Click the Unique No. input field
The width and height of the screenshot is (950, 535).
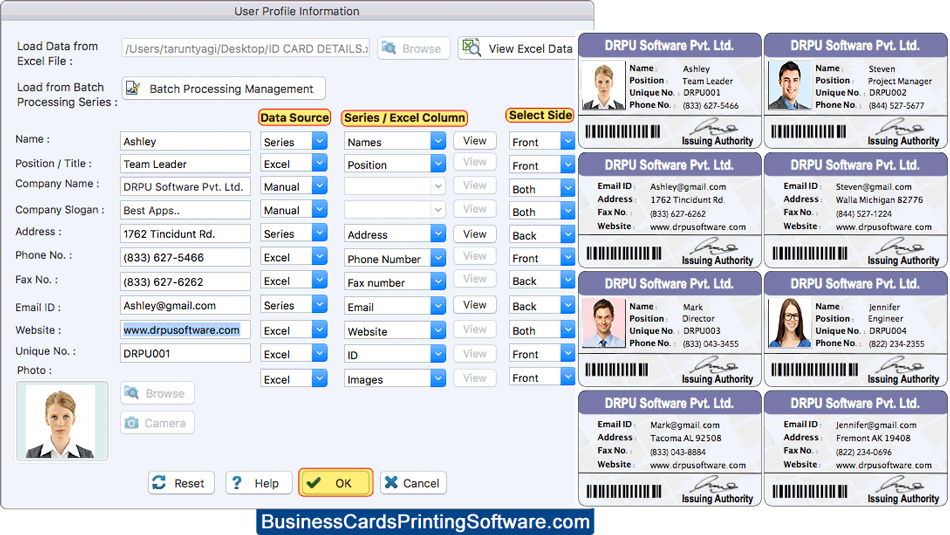coord(185,353)
